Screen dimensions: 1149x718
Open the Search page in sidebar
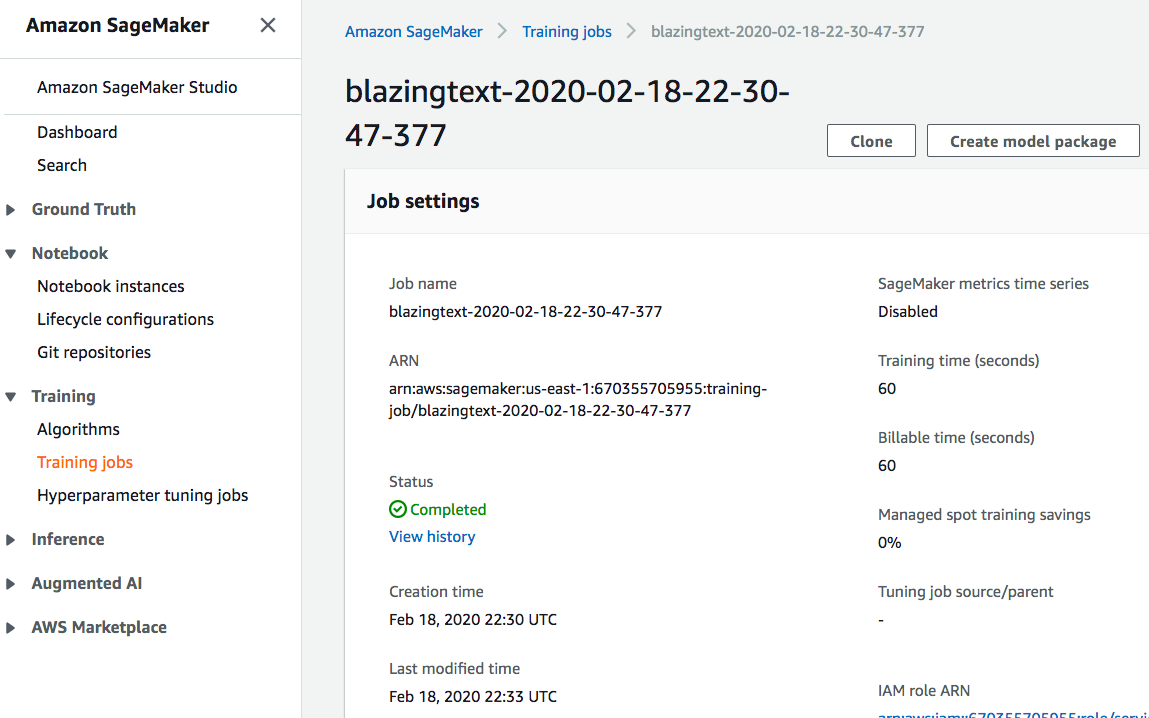(x=62, y=165)
